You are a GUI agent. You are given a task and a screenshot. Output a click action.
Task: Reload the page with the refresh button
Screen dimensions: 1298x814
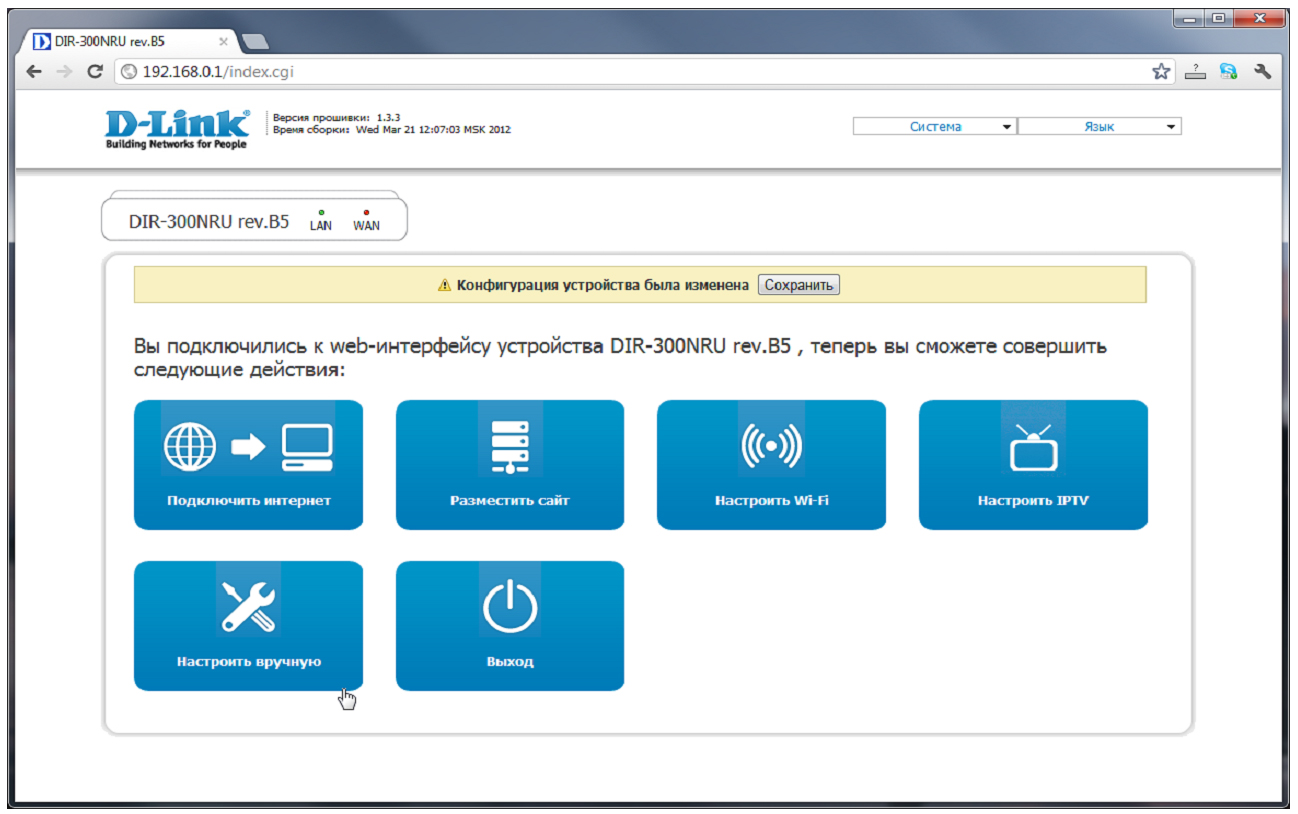click(x=95, y=72)
